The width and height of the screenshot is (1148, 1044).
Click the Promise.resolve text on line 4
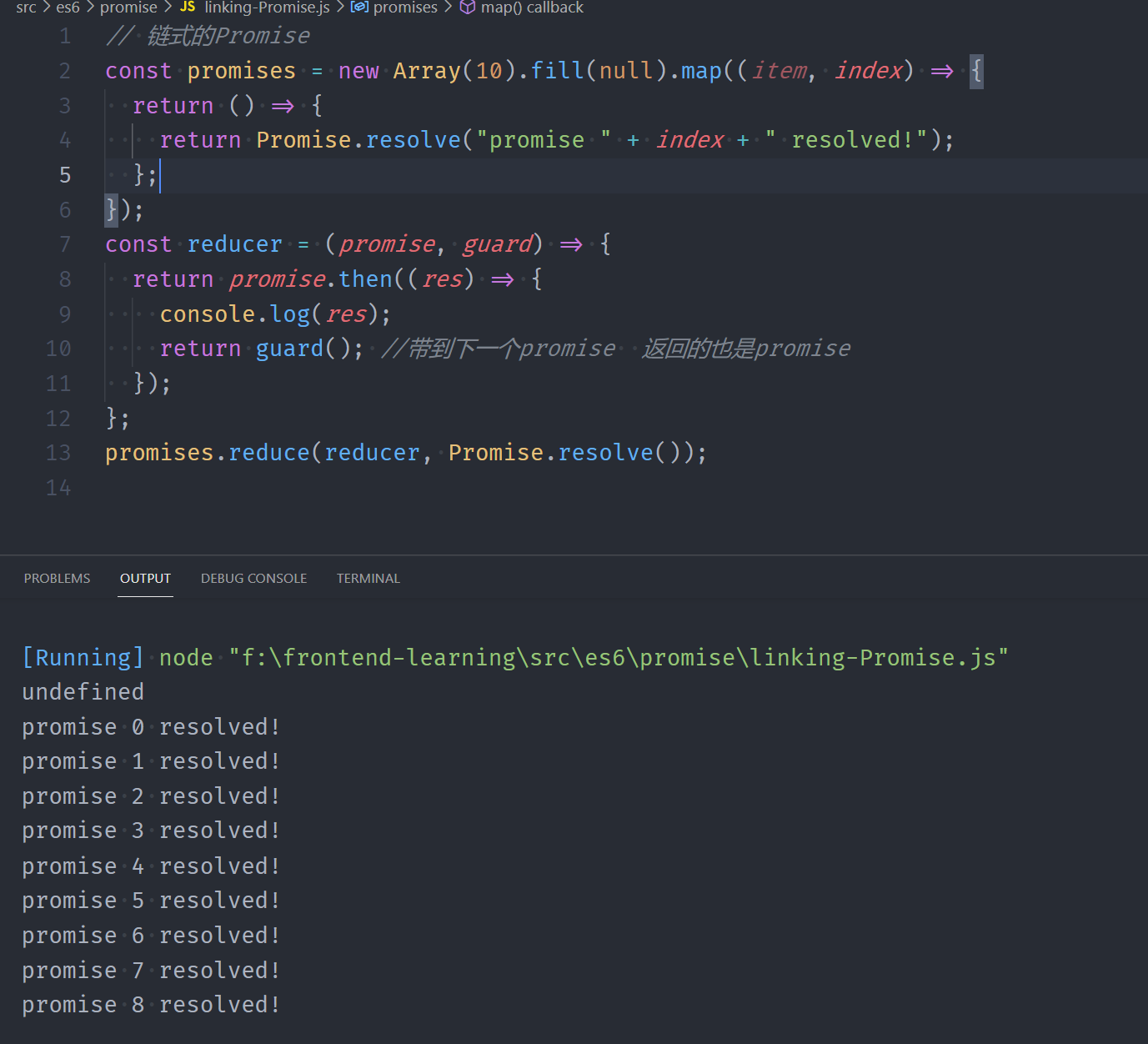(x=358, y=140)
